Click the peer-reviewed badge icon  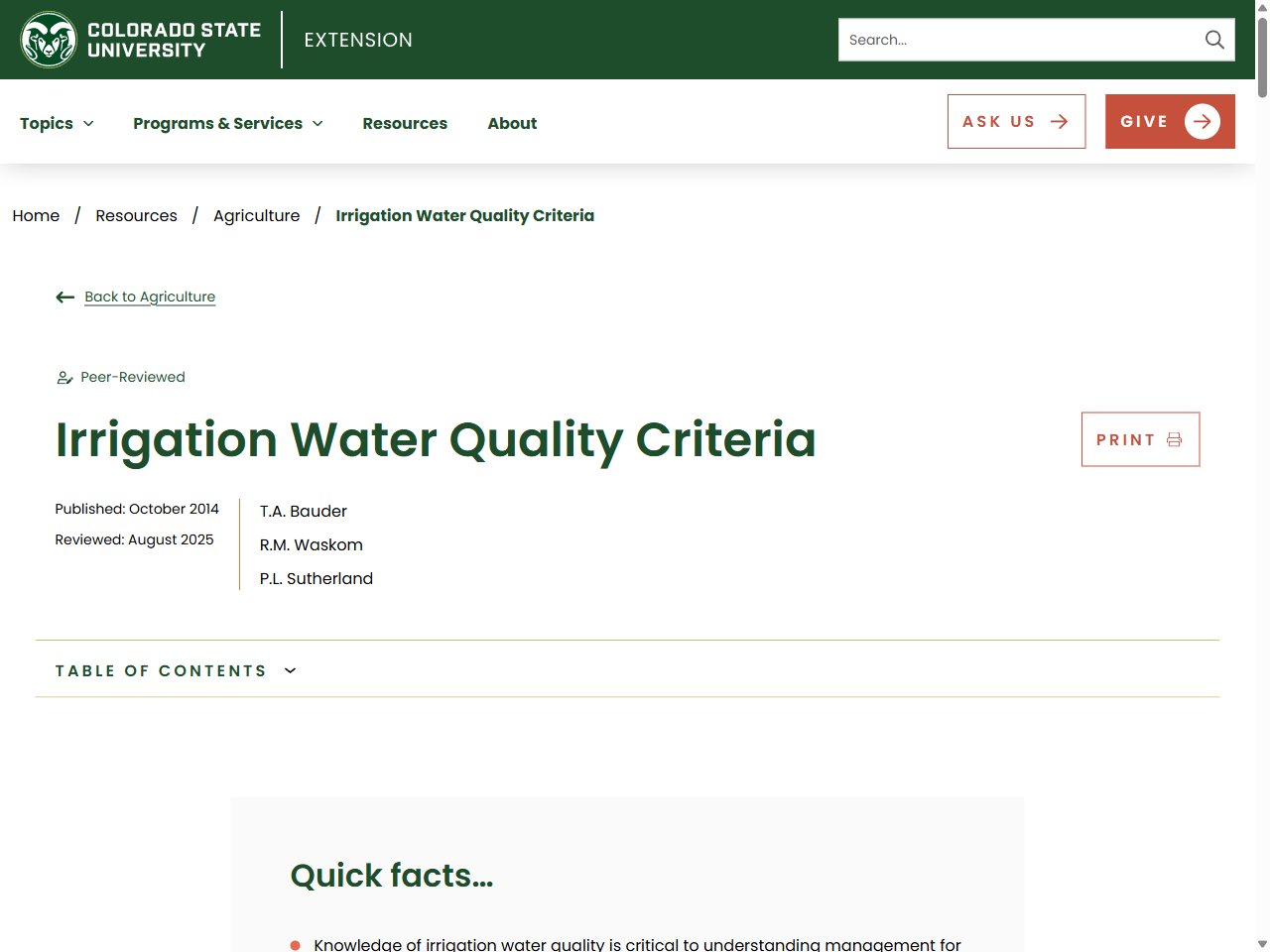pyautogui.click(x=63, y=377)
